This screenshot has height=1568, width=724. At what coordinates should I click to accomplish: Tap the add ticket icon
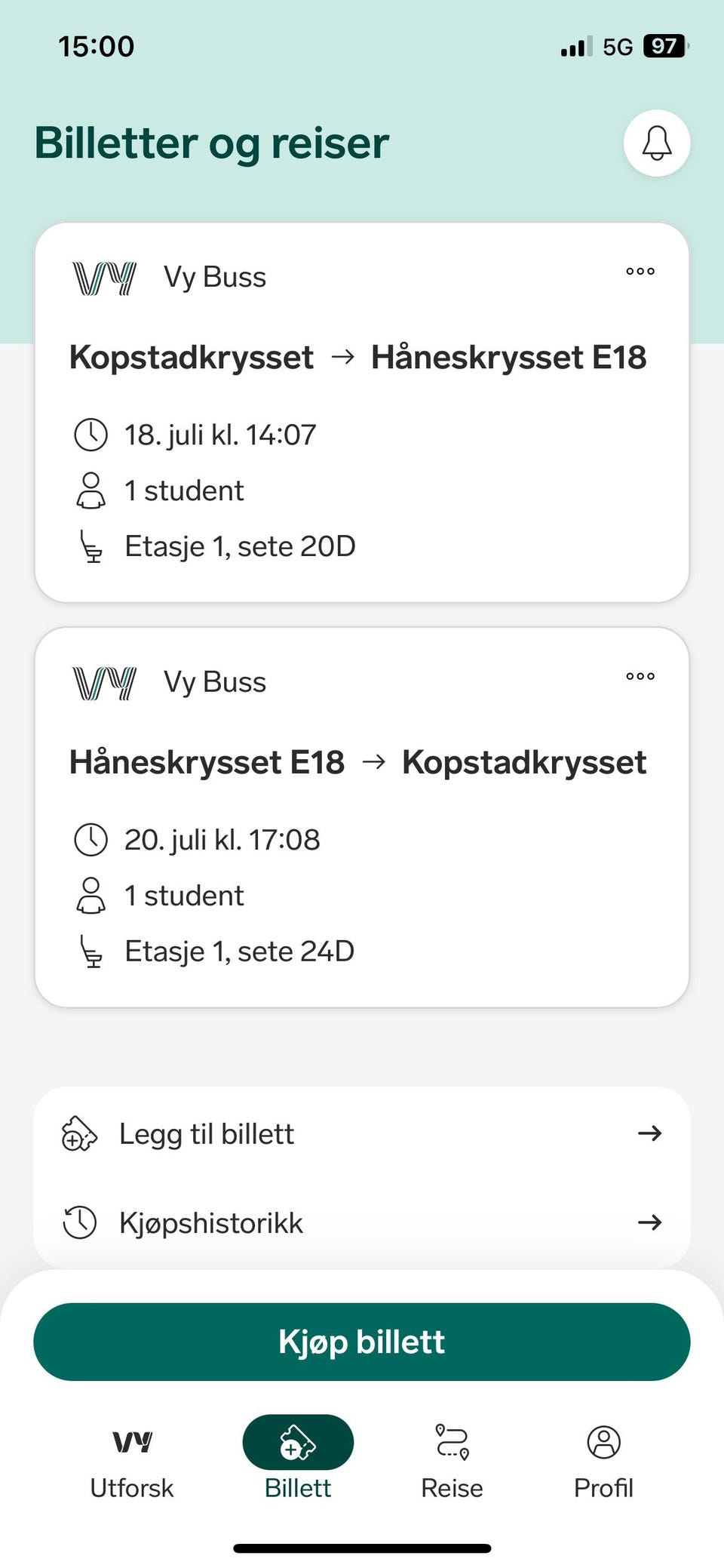click(x=79, y=1133)
